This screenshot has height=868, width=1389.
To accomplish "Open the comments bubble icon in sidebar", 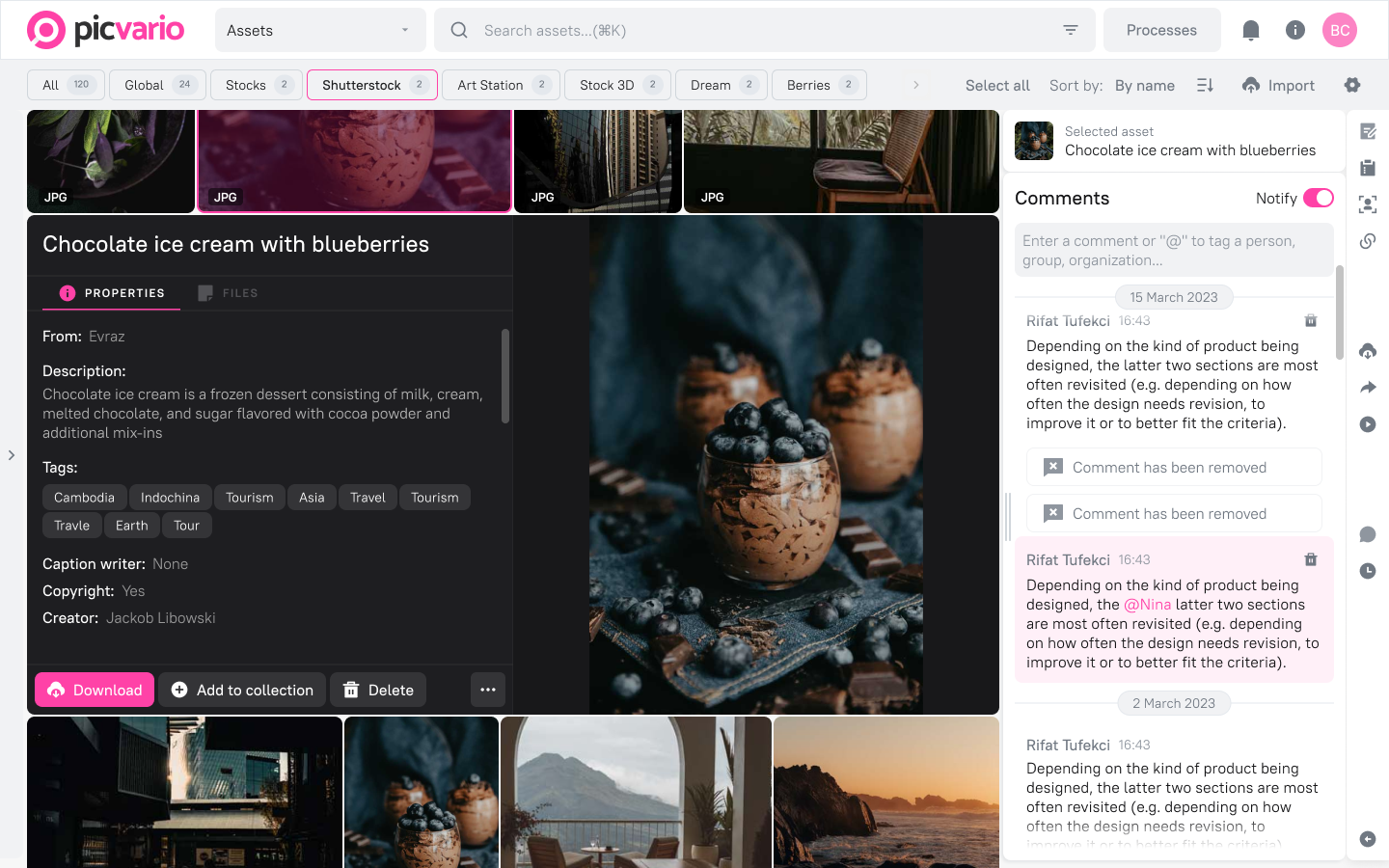I will coord(1367,534).
